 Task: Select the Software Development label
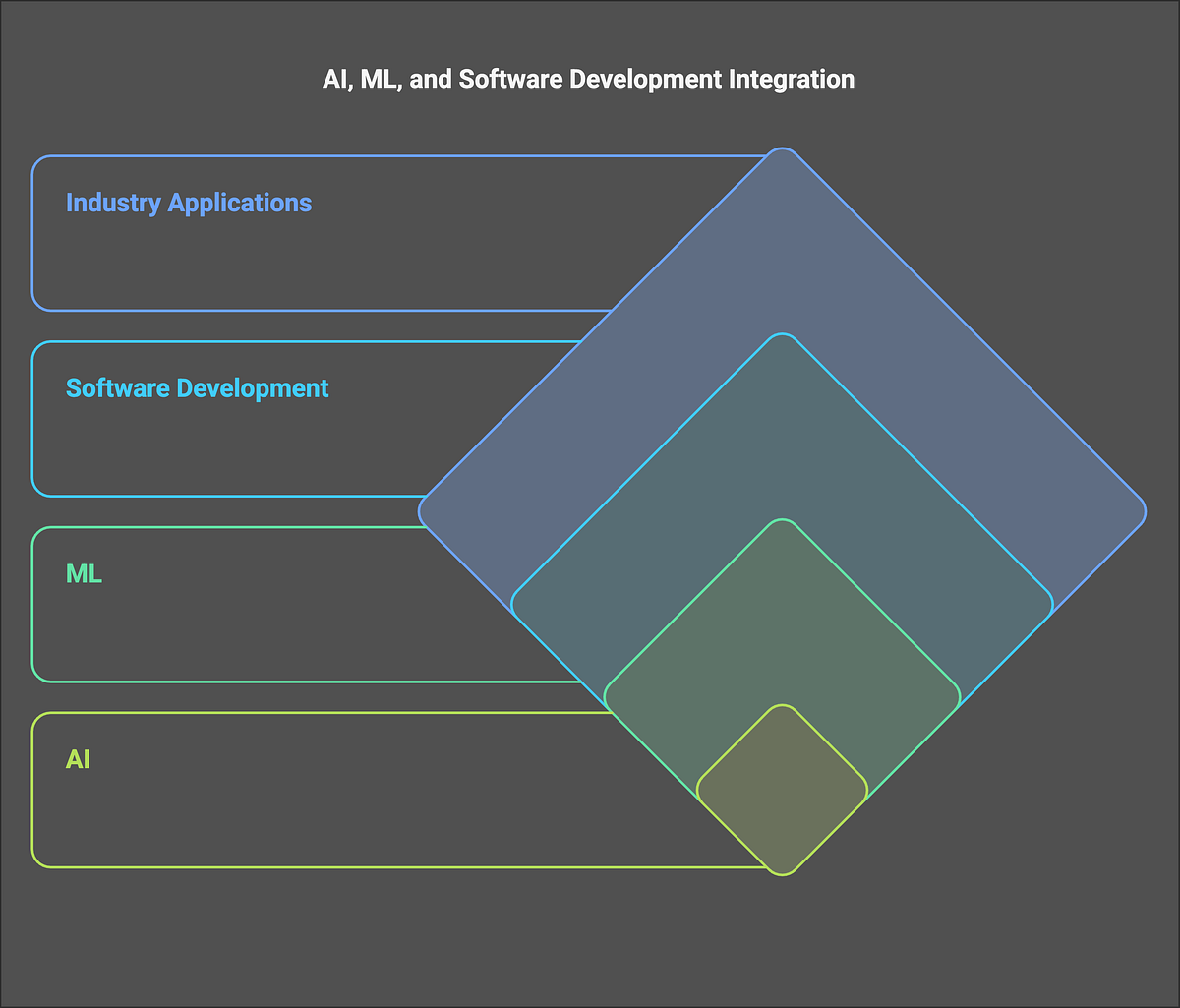point(196,388)
